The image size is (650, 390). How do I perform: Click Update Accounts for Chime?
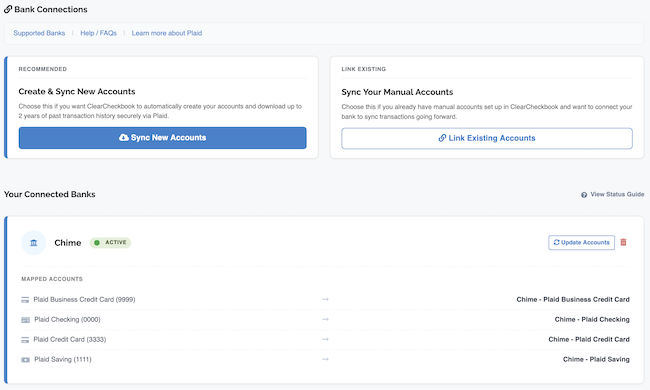(x=581, y=242)
